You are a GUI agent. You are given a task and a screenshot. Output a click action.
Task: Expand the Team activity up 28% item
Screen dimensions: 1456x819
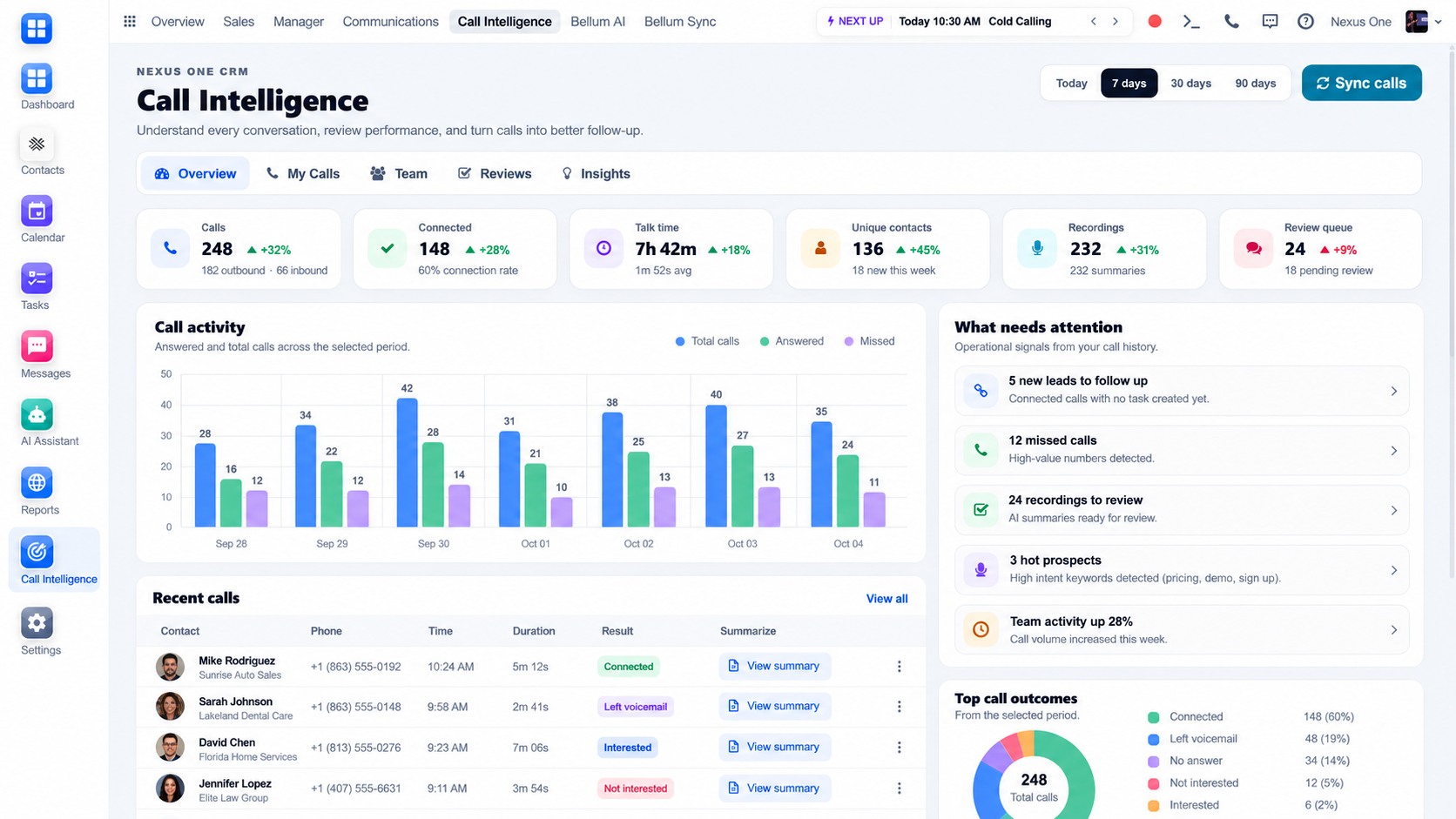point(1182,630)
